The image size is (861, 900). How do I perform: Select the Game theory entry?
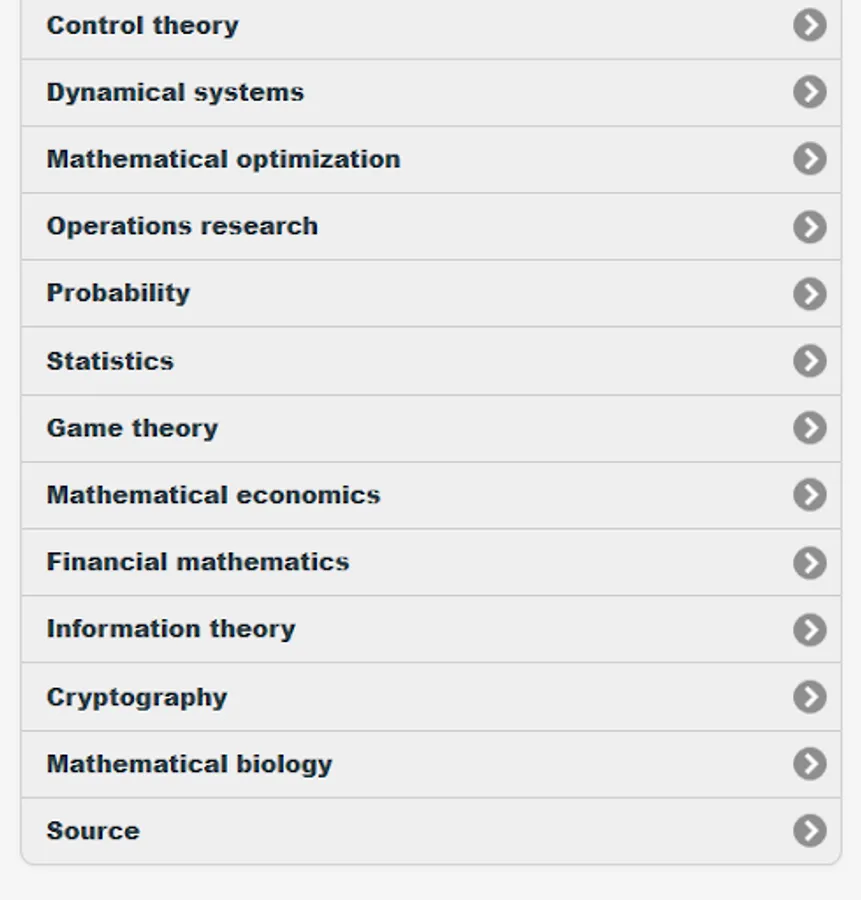(x=132, y=428)
